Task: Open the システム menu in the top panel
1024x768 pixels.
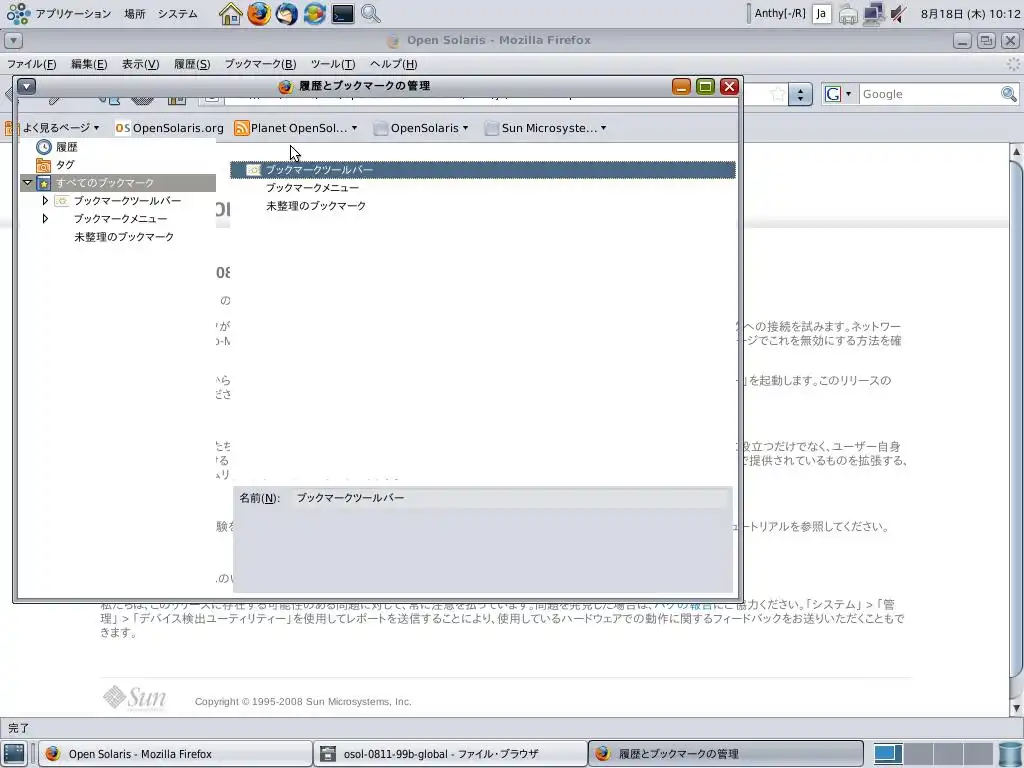Action: (x=178, y=14)
